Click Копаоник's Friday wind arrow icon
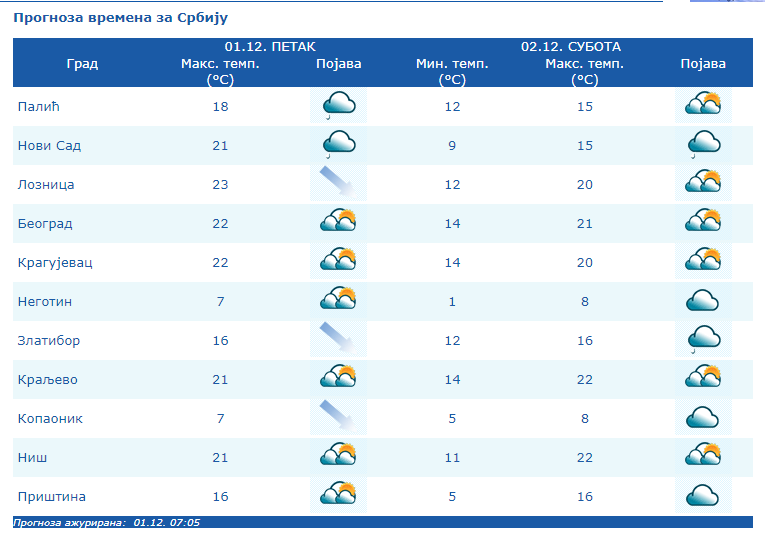 click(338, 418)
